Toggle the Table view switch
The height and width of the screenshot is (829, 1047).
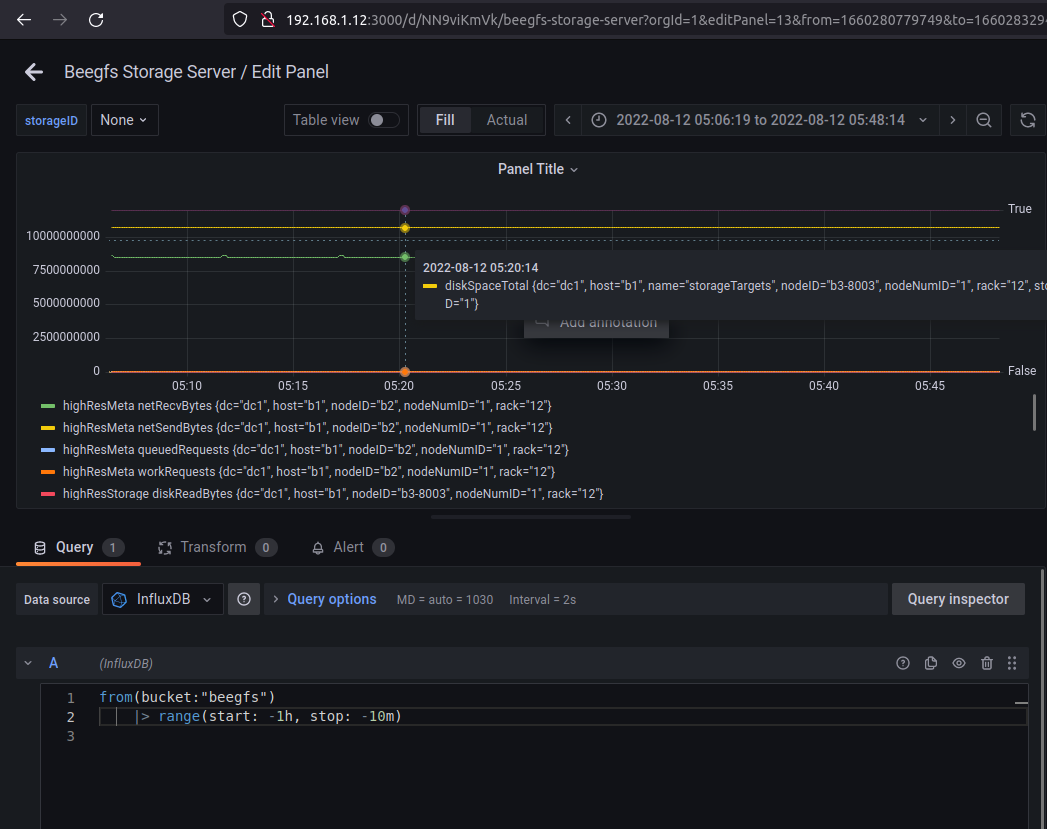(x=385, y=120)
